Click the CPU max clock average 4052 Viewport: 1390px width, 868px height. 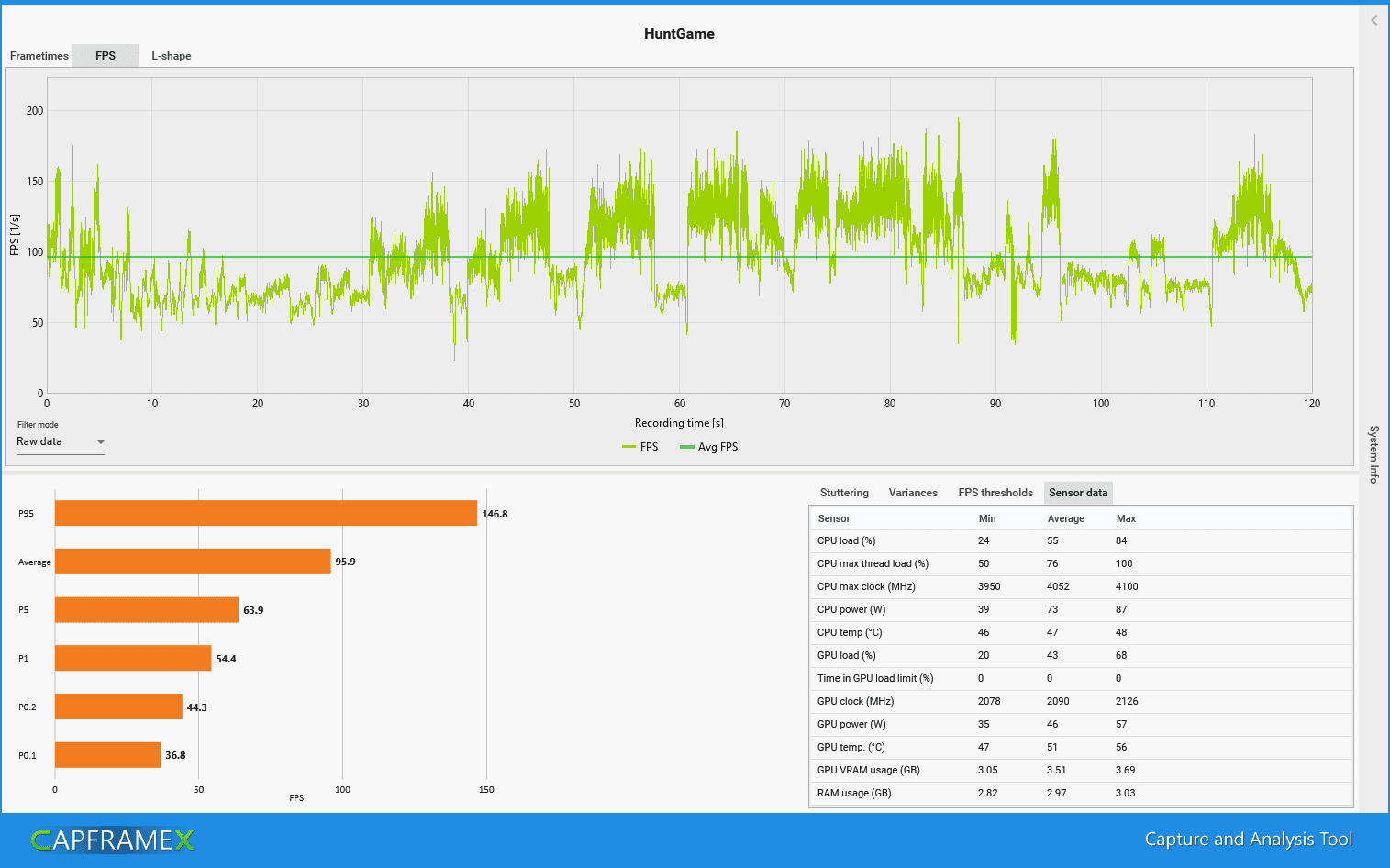point(1058,586)
